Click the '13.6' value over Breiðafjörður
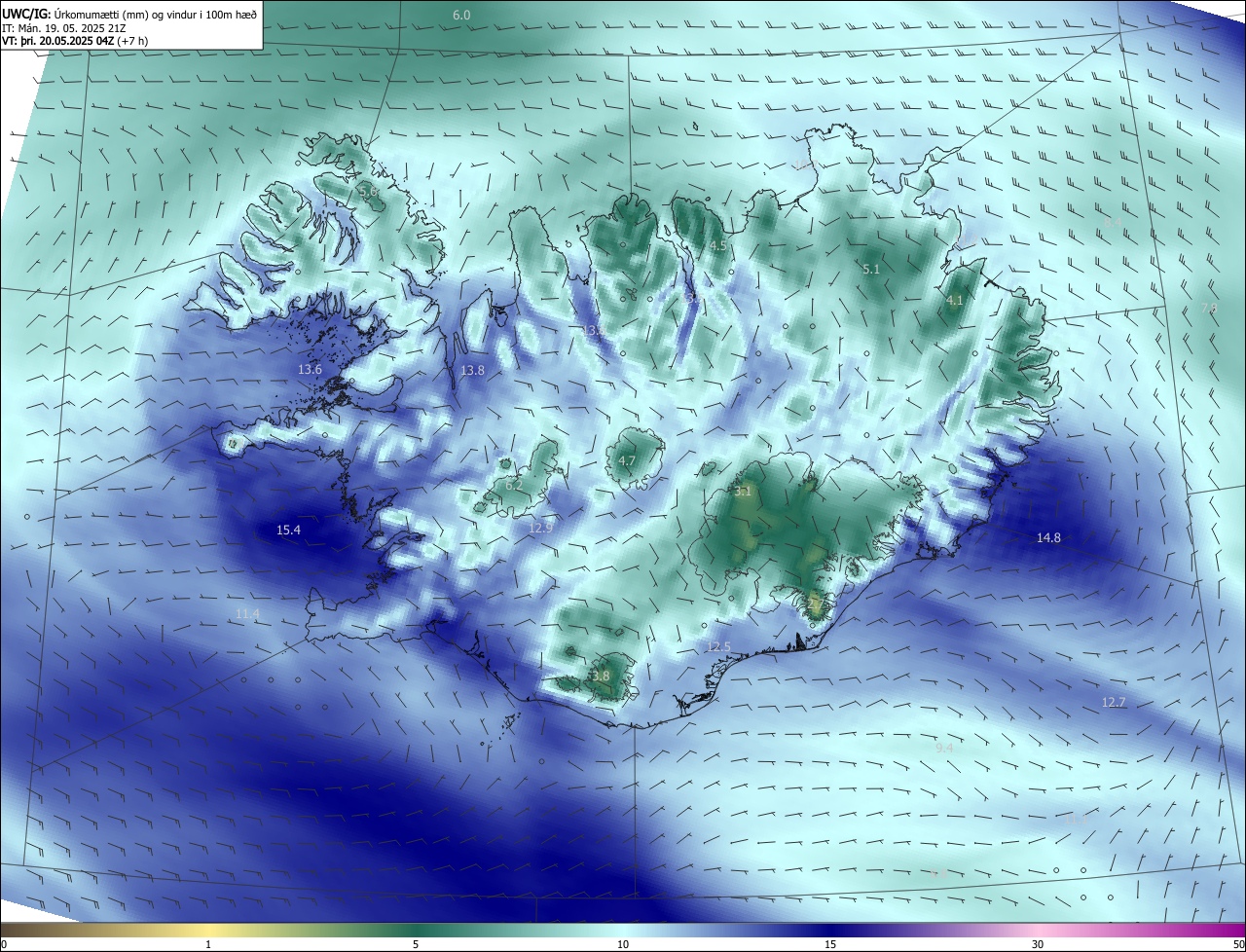 point(310,370)
